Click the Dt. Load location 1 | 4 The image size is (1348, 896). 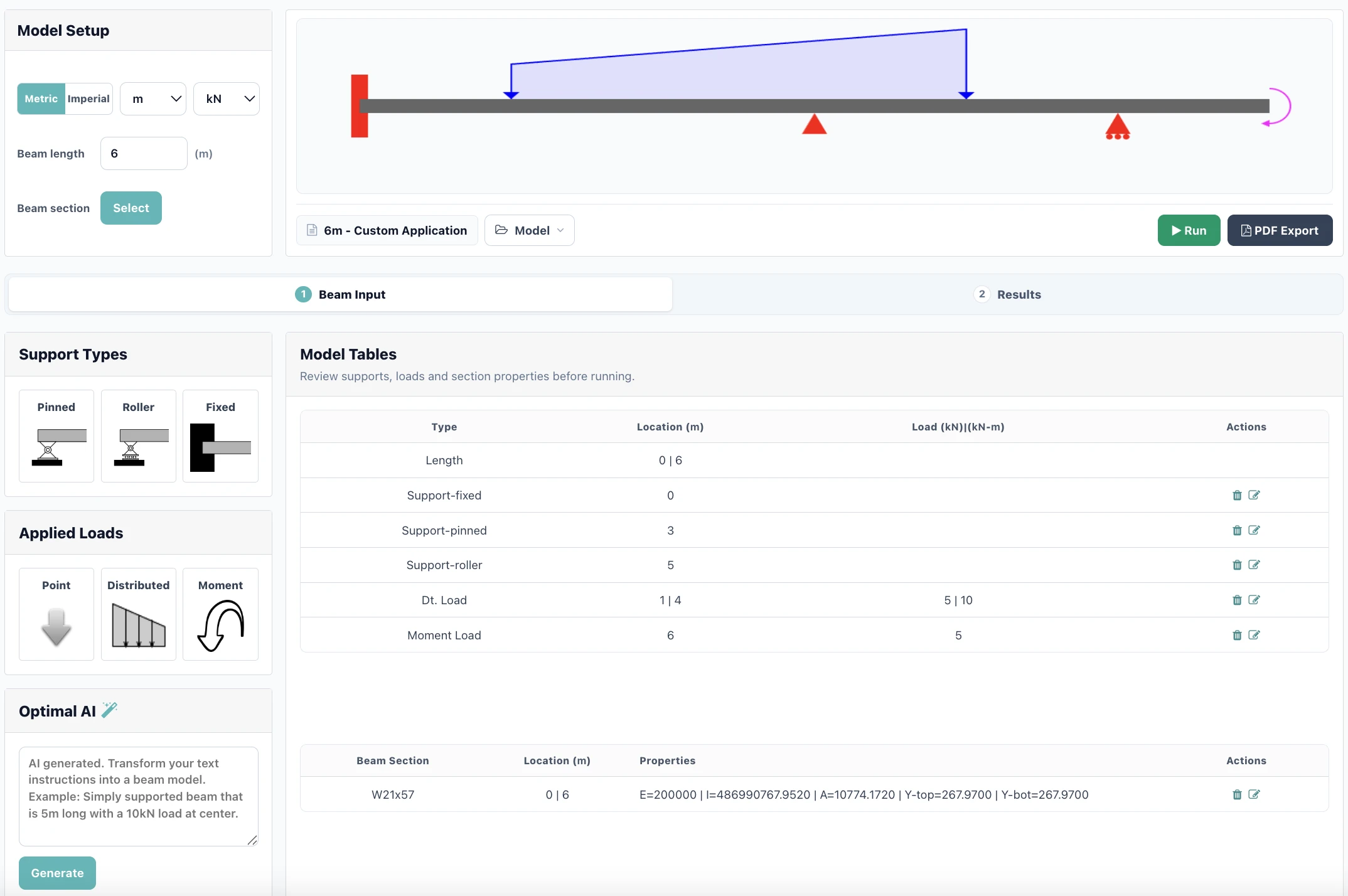(670, 600)
